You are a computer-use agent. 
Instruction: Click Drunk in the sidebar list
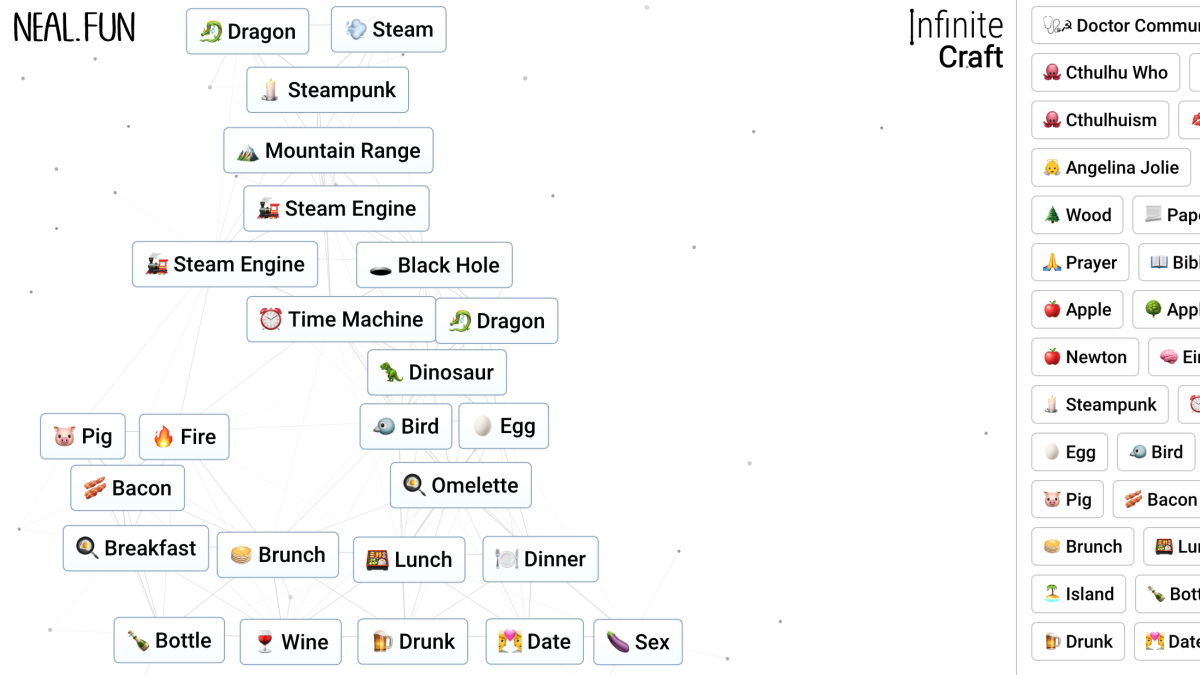click(x=1078, y=641)
